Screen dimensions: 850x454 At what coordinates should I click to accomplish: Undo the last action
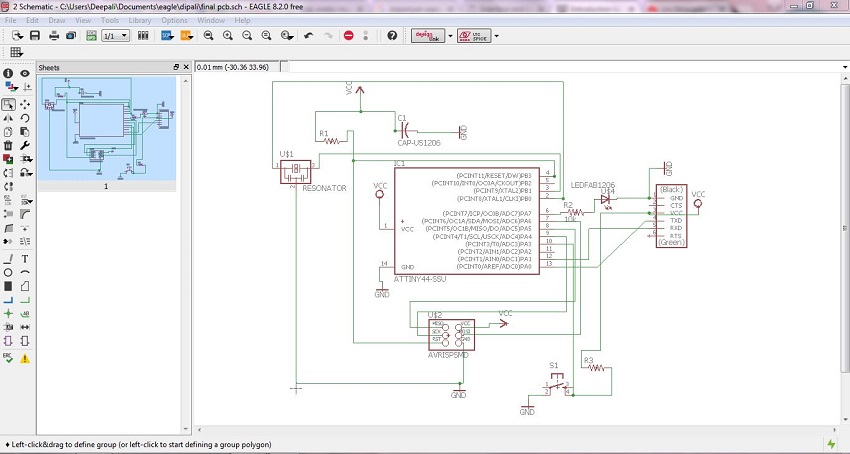(309, 35)
